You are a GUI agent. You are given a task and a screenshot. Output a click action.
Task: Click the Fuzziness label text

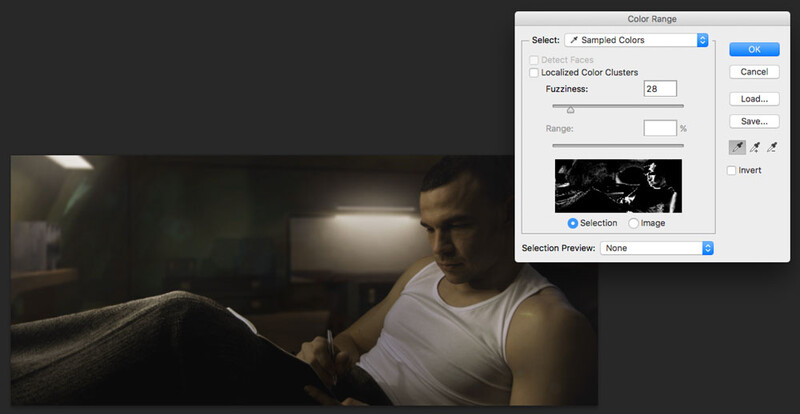click(x=567, y=89)
